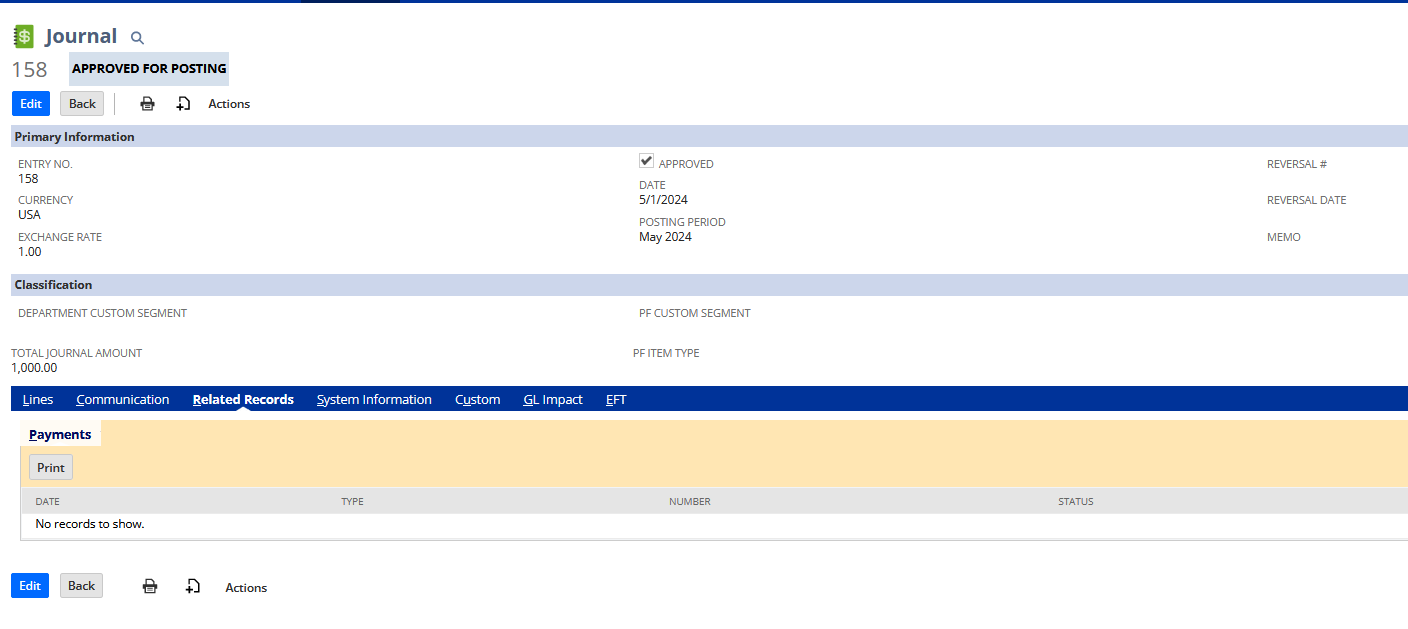This screenshot has width=1408, height=629.
Task: Click the Entry No. label
Action: coord(46,164)
